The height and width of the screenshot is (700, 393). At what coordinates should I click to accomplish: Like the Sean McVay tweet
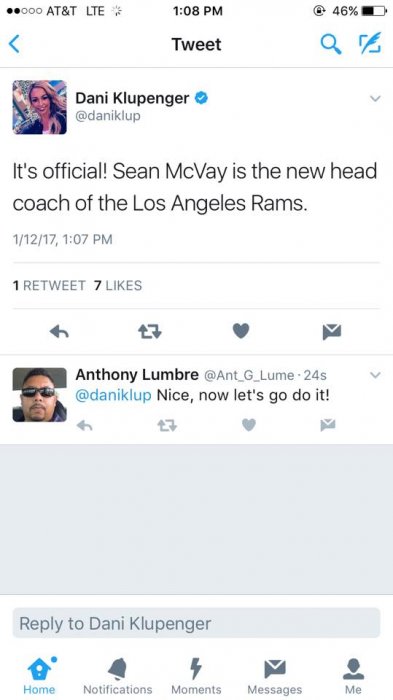tap(241, 331)
